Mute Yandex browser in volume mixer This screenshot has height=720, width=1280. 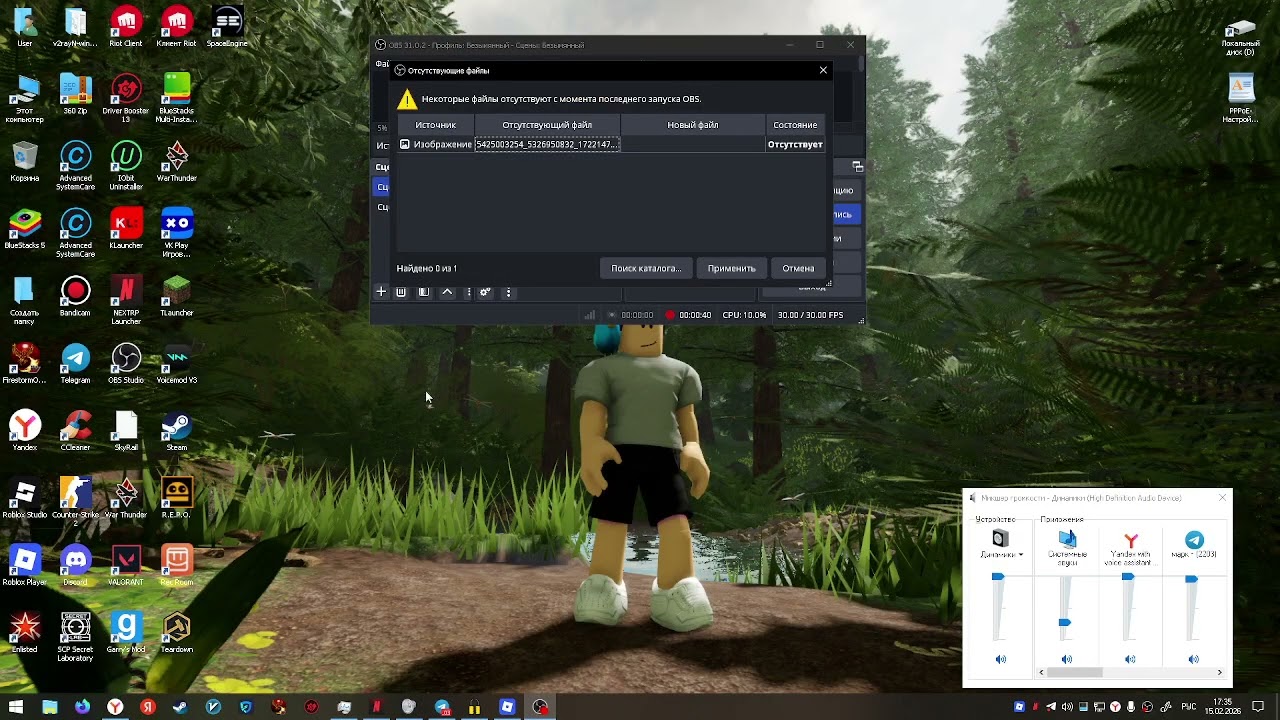coord(1130,659)
